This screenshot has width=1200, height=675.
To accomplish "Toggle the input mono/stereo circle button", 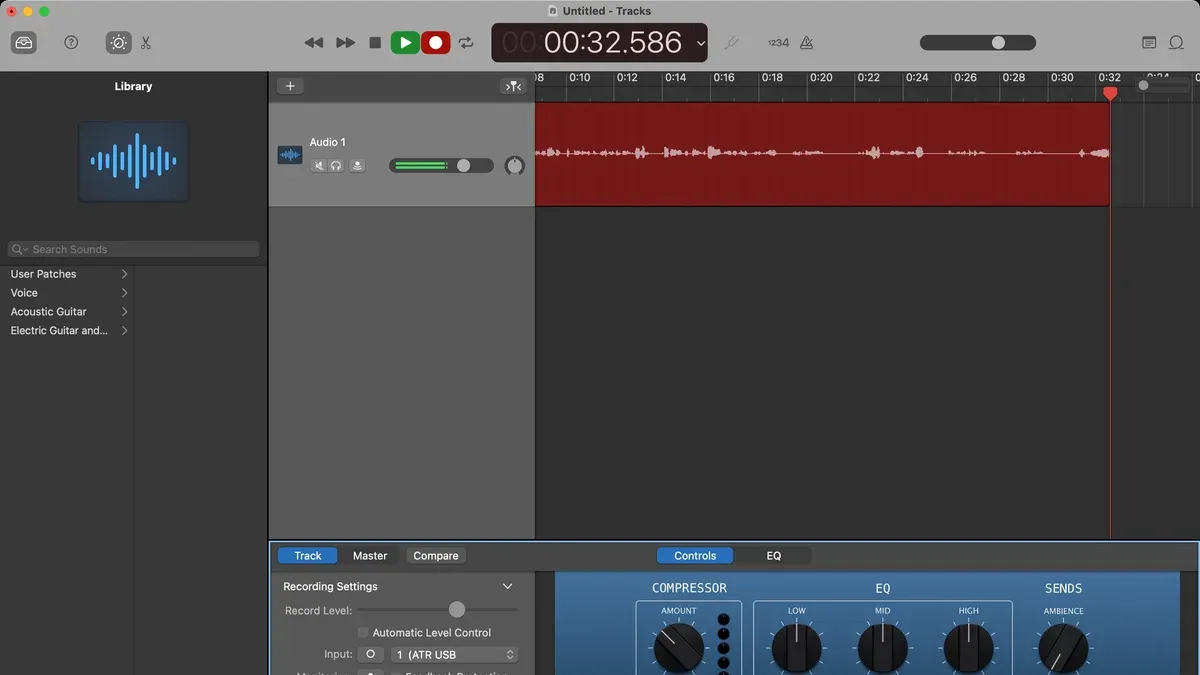I will (x=370, y=655).
